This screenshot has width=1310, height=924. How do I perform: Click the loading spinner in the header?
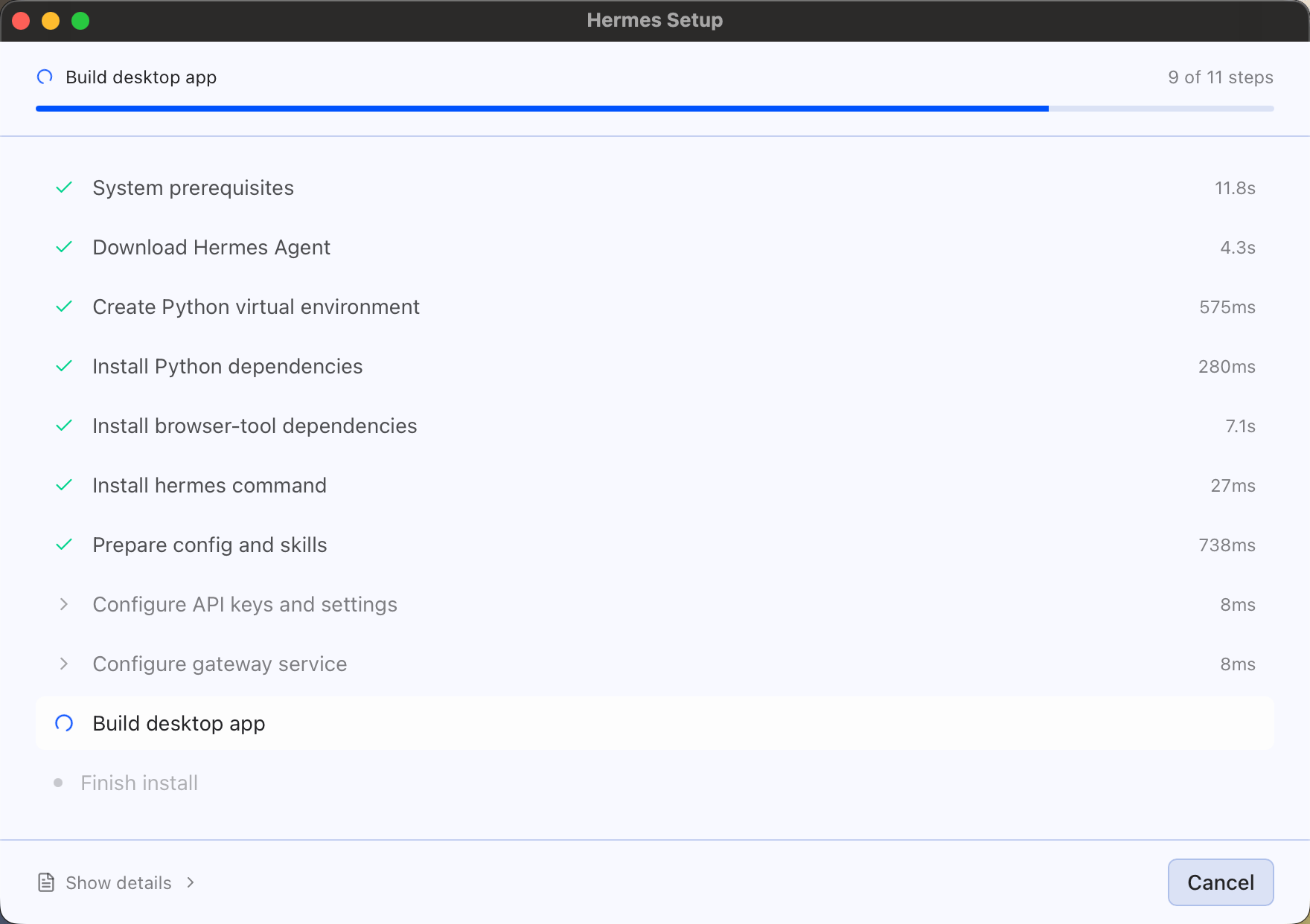pyautogui.click(x=45, y=77)
